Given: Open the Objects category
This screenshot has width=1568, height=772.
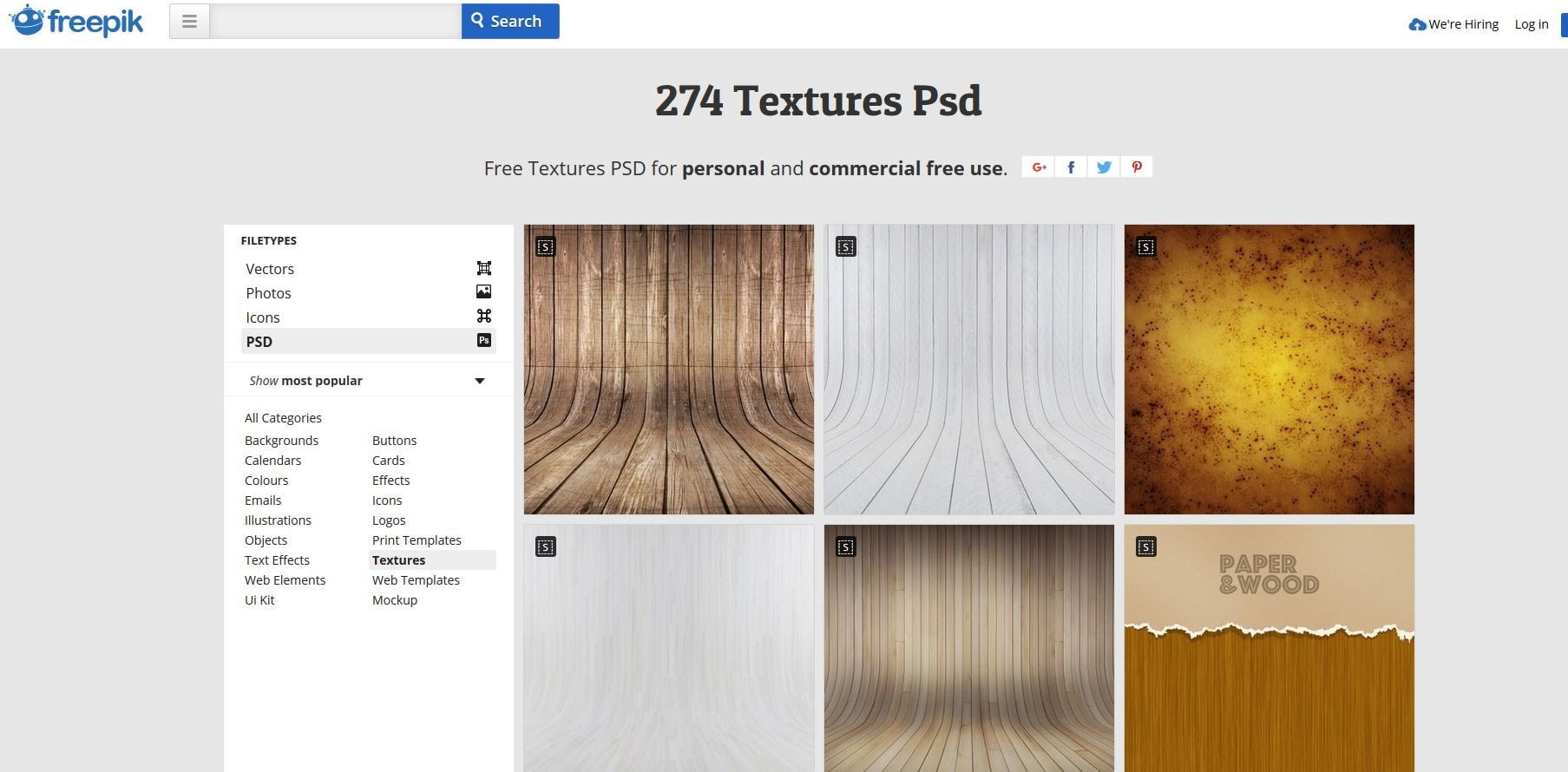Looking at the screenshot, I should pos(266,540).
